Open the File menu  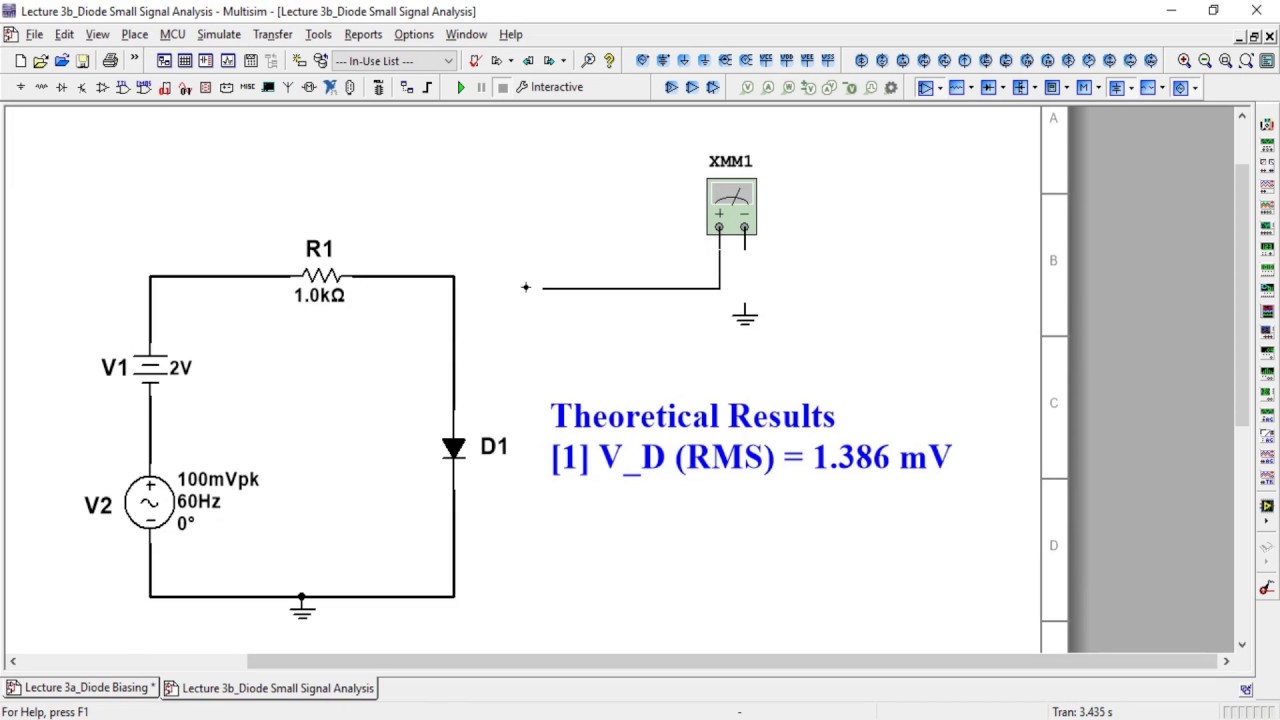[x=34, y=34]
